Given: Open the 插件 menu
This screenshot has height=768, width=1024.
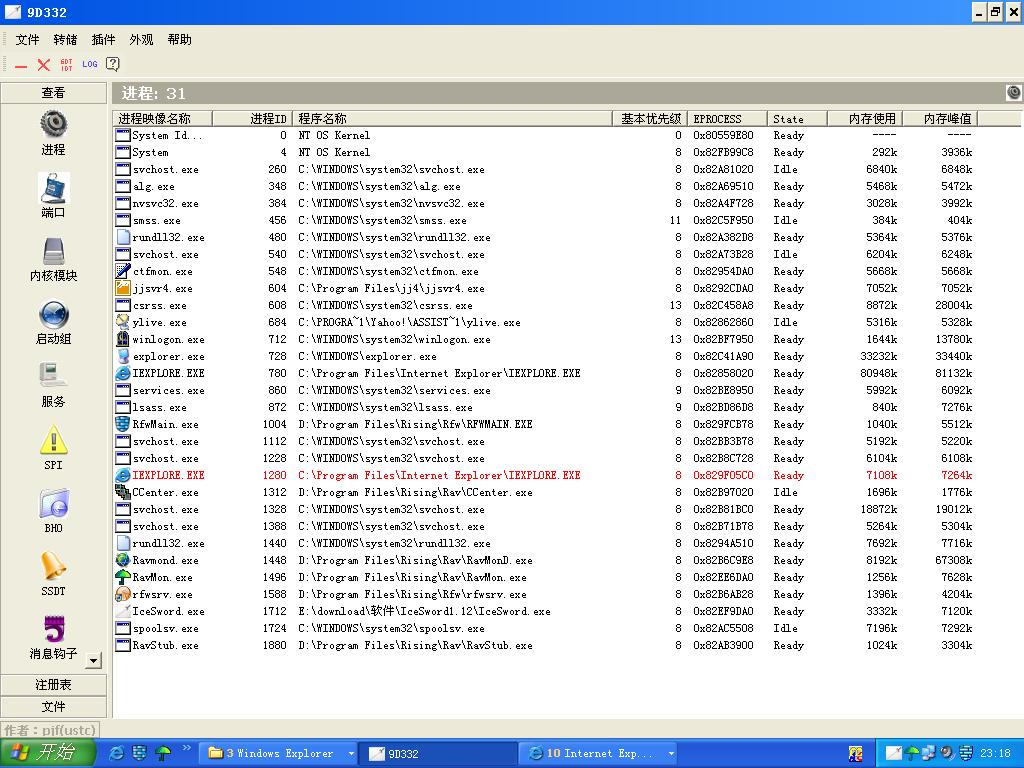Looking at the screenshot, I should [103, 40].
